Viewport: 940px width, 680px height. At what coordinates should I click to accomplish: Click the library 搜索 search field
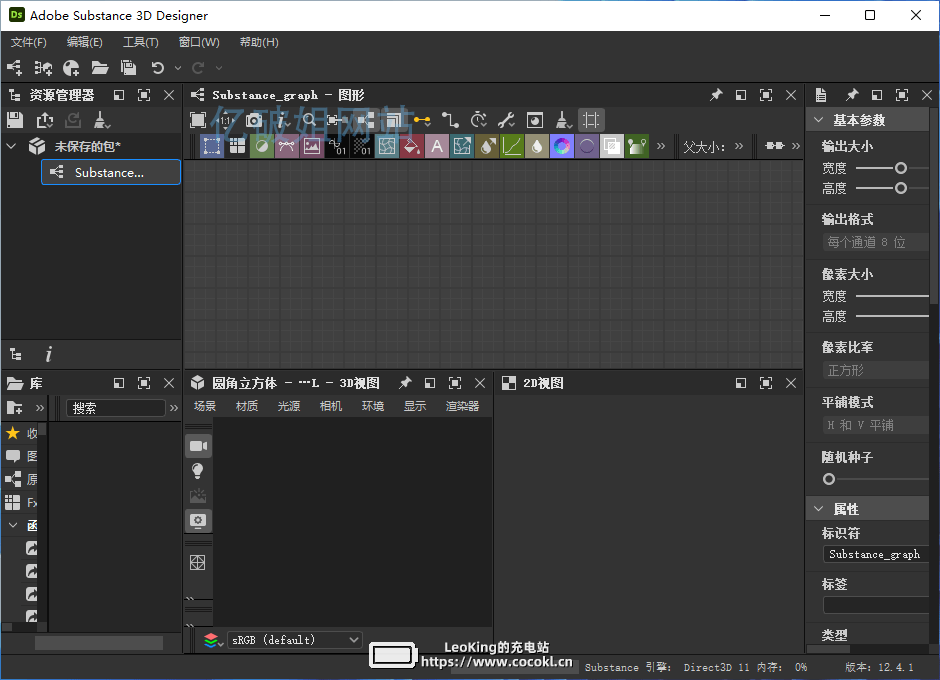(x=115, y=408)
